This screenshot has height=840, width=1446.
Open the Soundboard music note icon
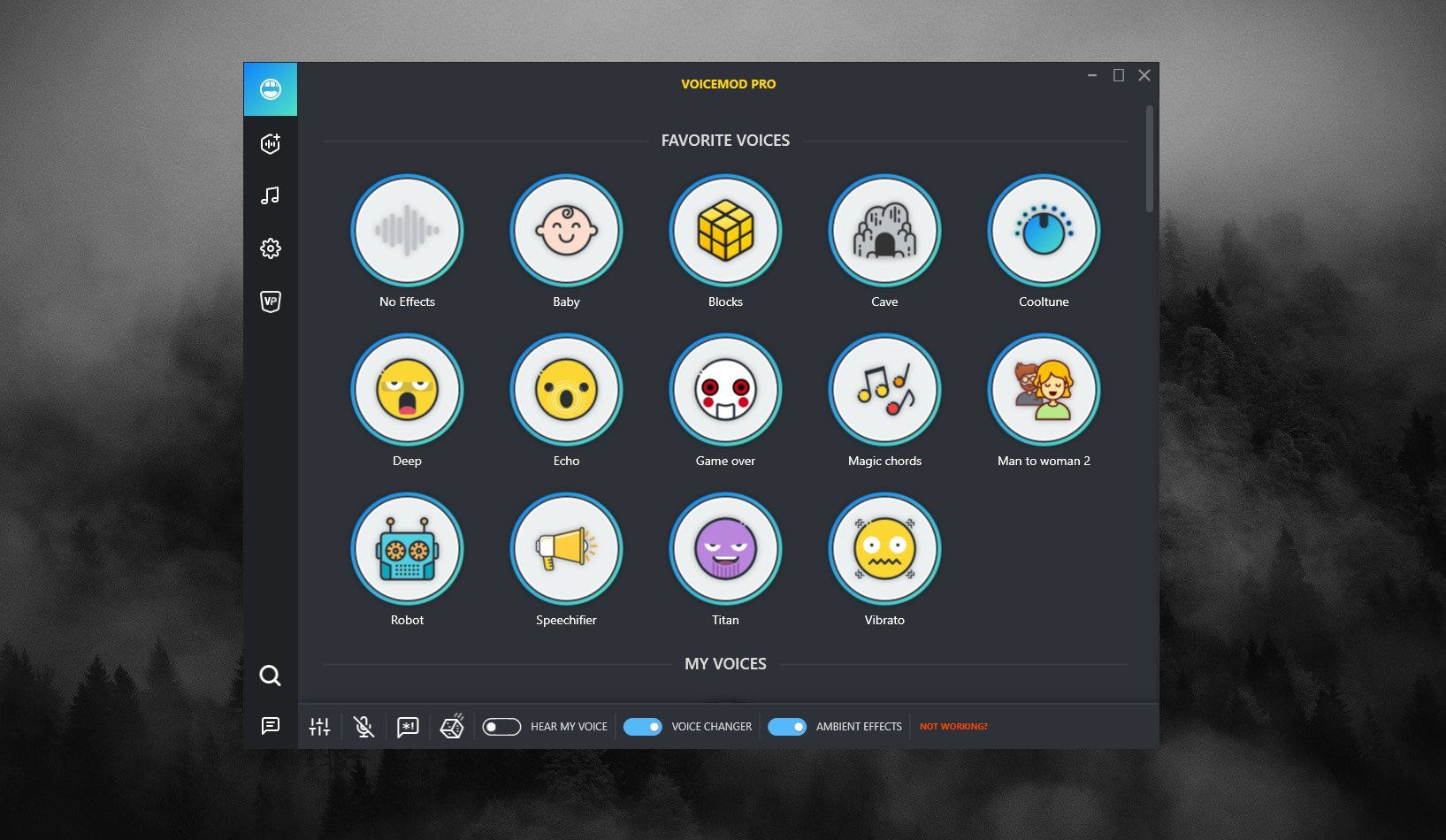tap(270, 195)
